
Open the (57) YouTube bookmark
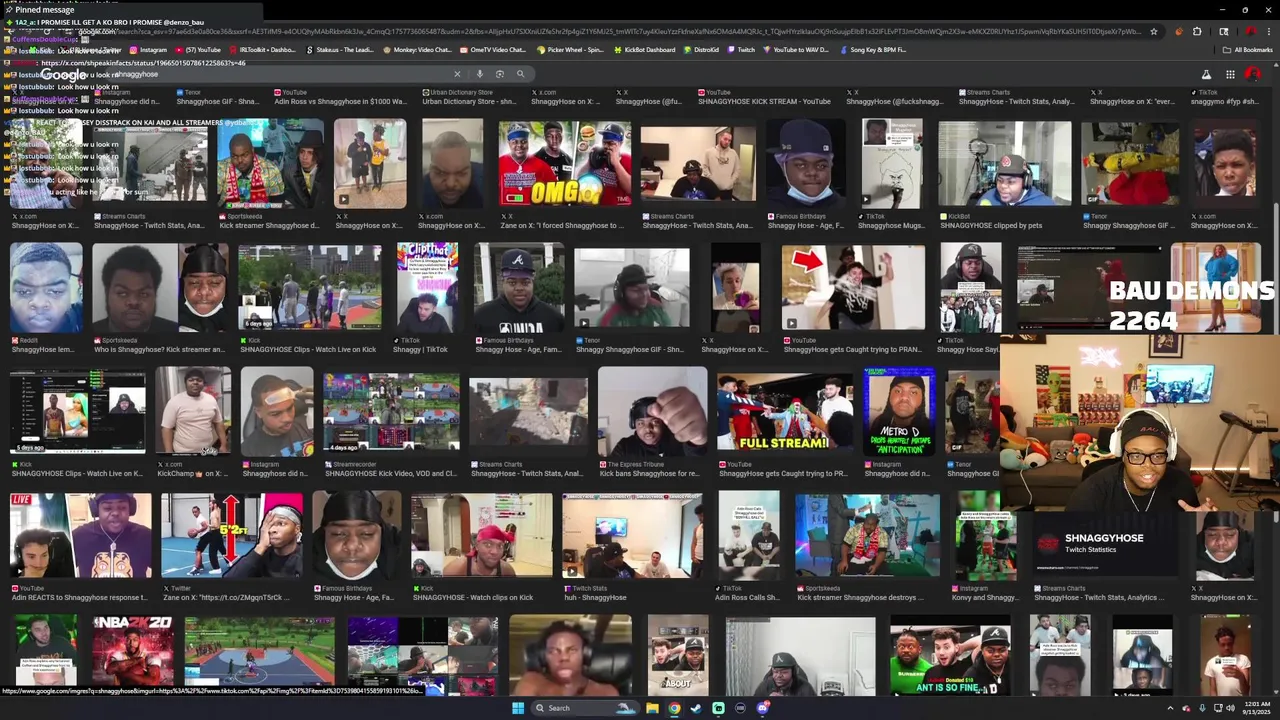point(197,49)
